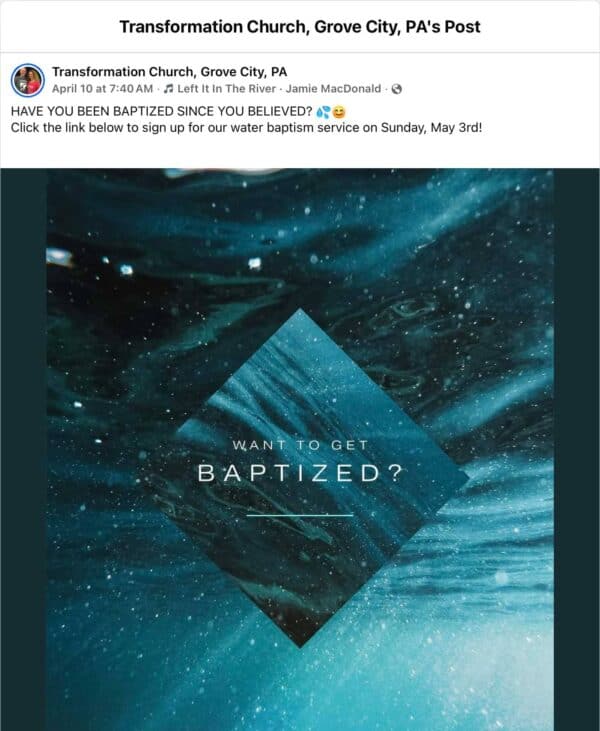
Task: Click the thin line under BAPTIZED?
Action: pyautogui.click(x=300, y=515)
